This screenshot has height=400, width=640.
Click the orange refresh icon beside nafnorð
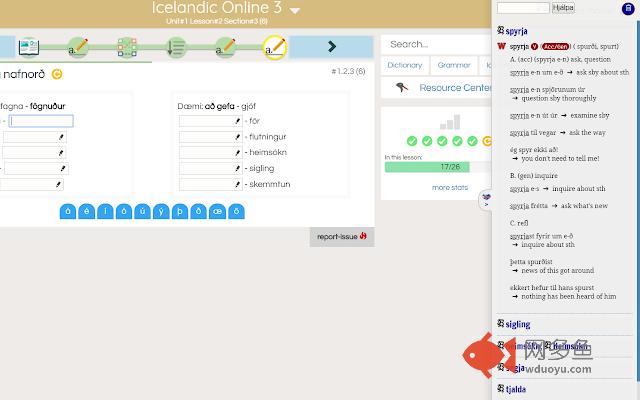[x=57, y=73]
